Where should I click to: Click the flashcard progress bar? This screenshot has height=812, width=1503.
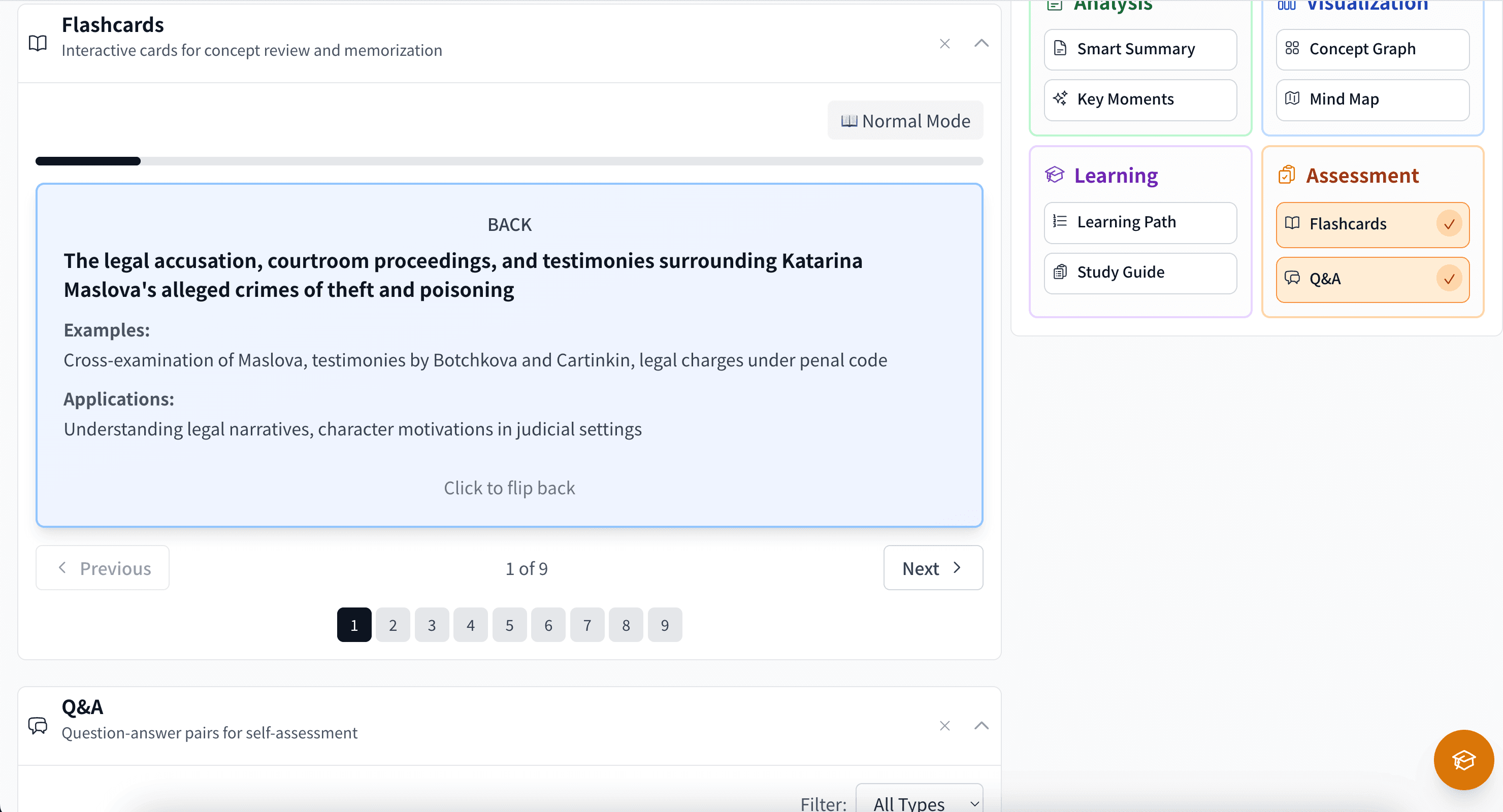pos(509,161)
